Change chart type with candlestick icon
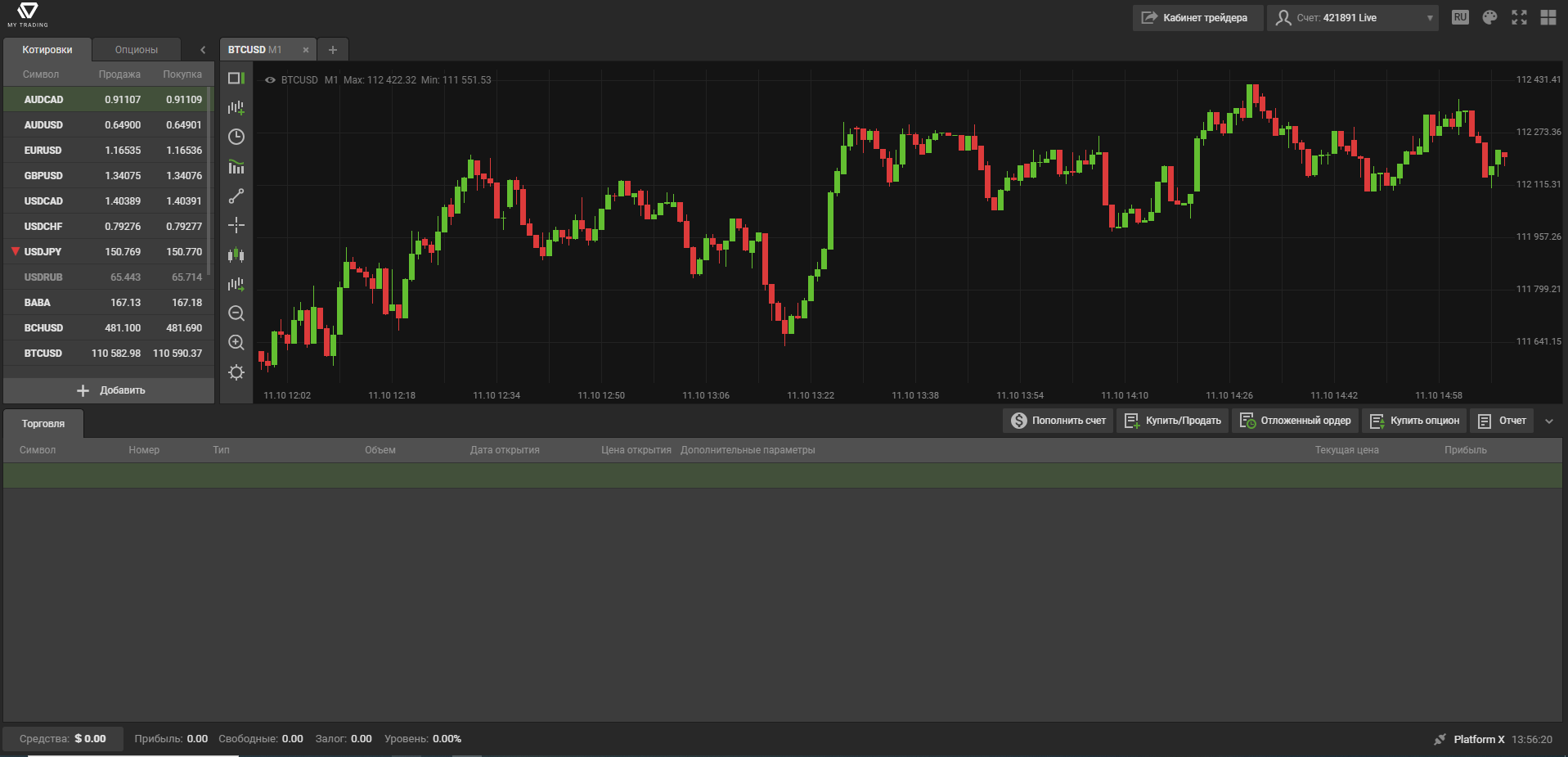Screen dimensions: 1568x757 [x=236, y=255]
